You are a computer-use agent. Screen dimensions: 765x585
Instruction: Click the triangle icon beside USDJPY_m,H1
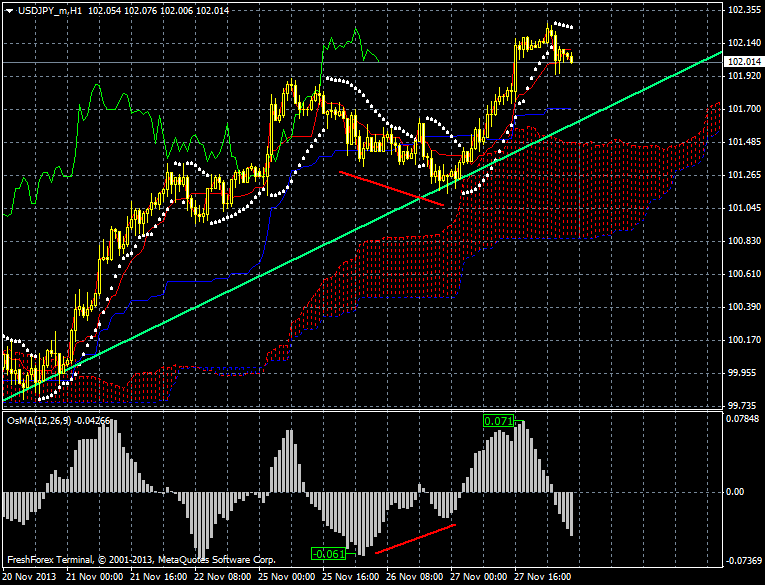(x=9, y=9)
